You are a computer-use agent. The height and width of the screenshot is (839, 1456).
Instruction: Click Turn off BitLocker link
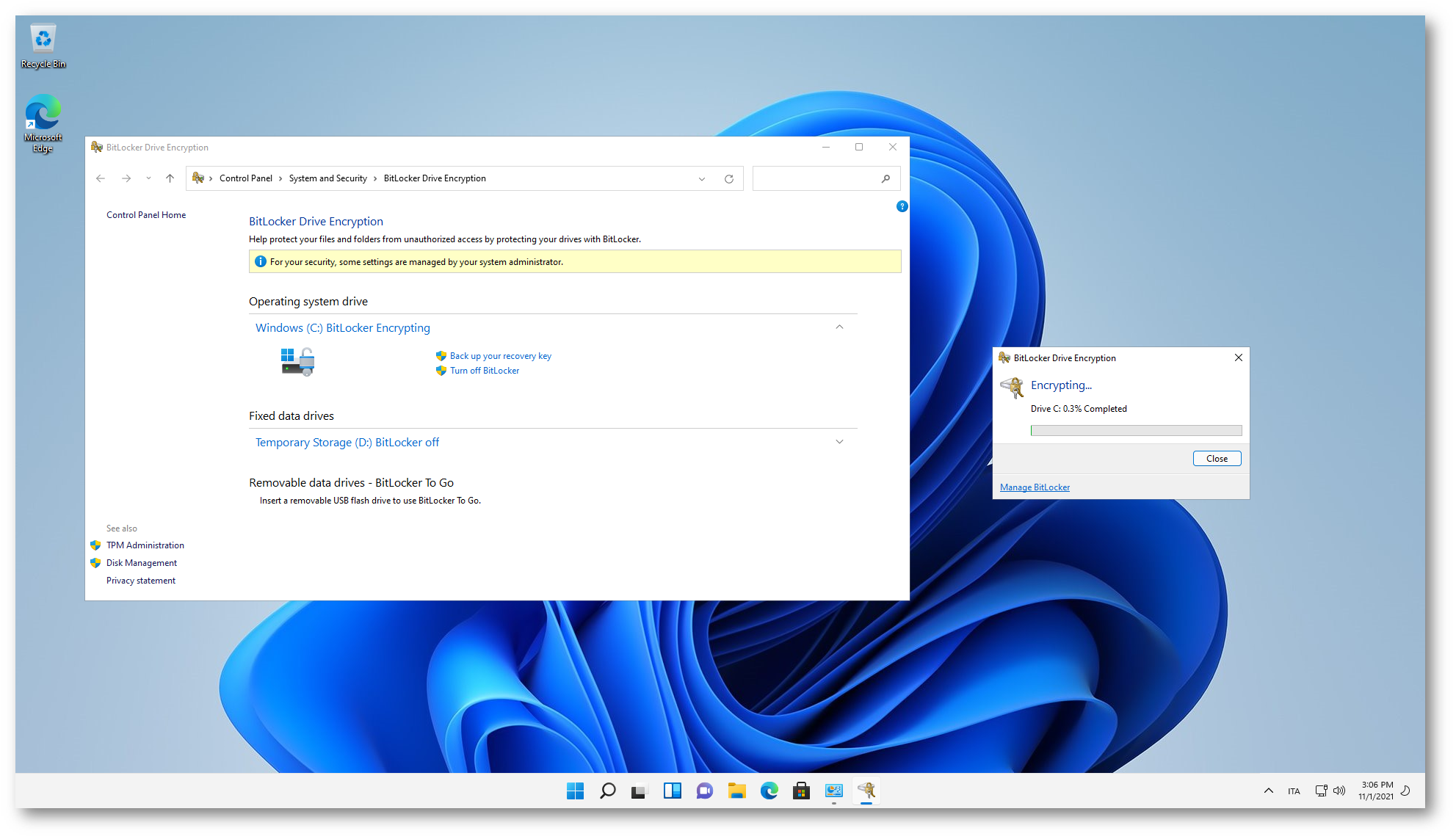pyautogui.click(x=484, y=371)
